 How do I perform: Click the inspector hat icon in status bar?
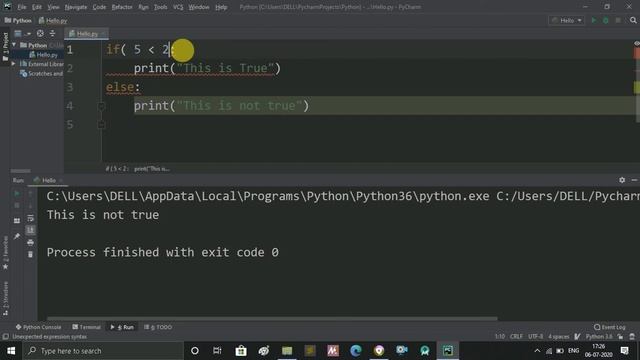pos(632,336)
